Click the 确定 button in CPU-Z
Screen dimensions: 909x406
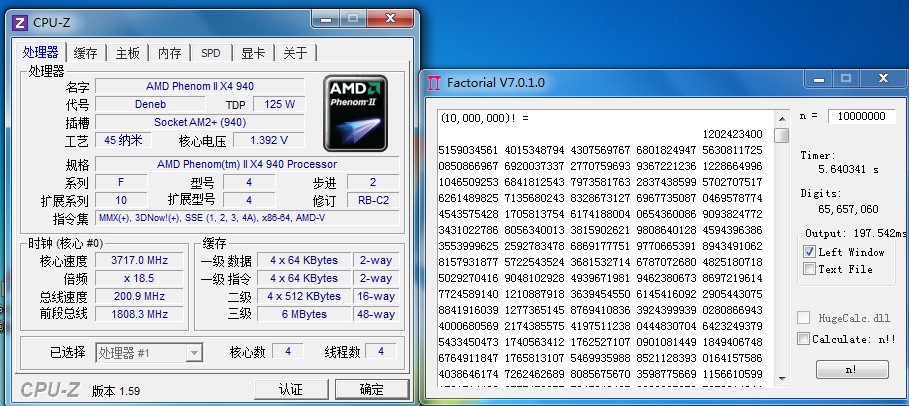click(x=372, y=390)
